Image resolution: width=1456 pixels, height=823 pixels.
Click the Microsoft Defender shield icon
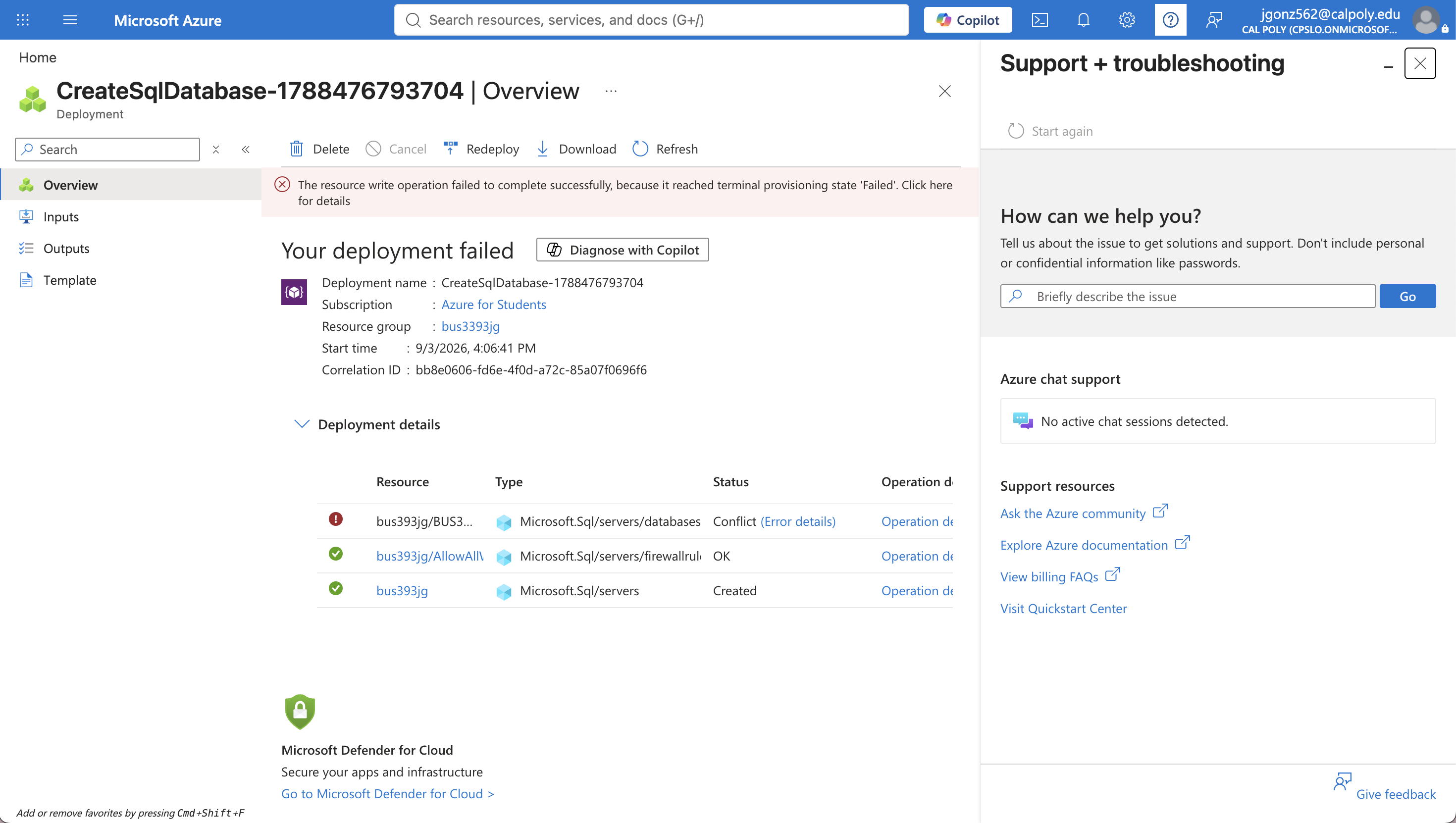pos(300,712)
